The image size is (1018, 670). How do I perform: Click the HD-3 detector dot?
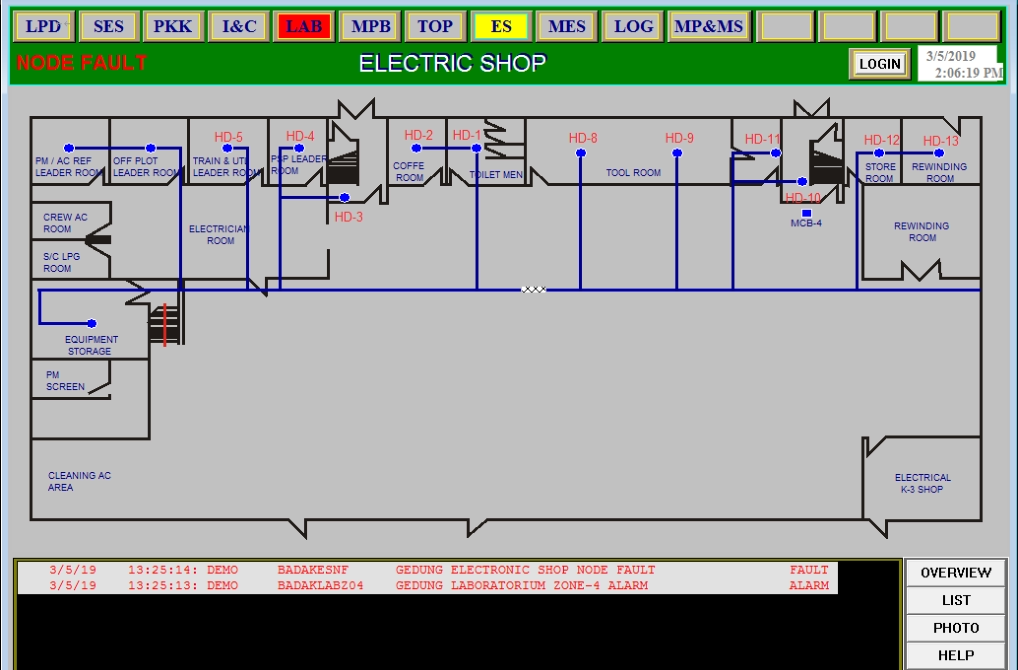pos(345,198)
